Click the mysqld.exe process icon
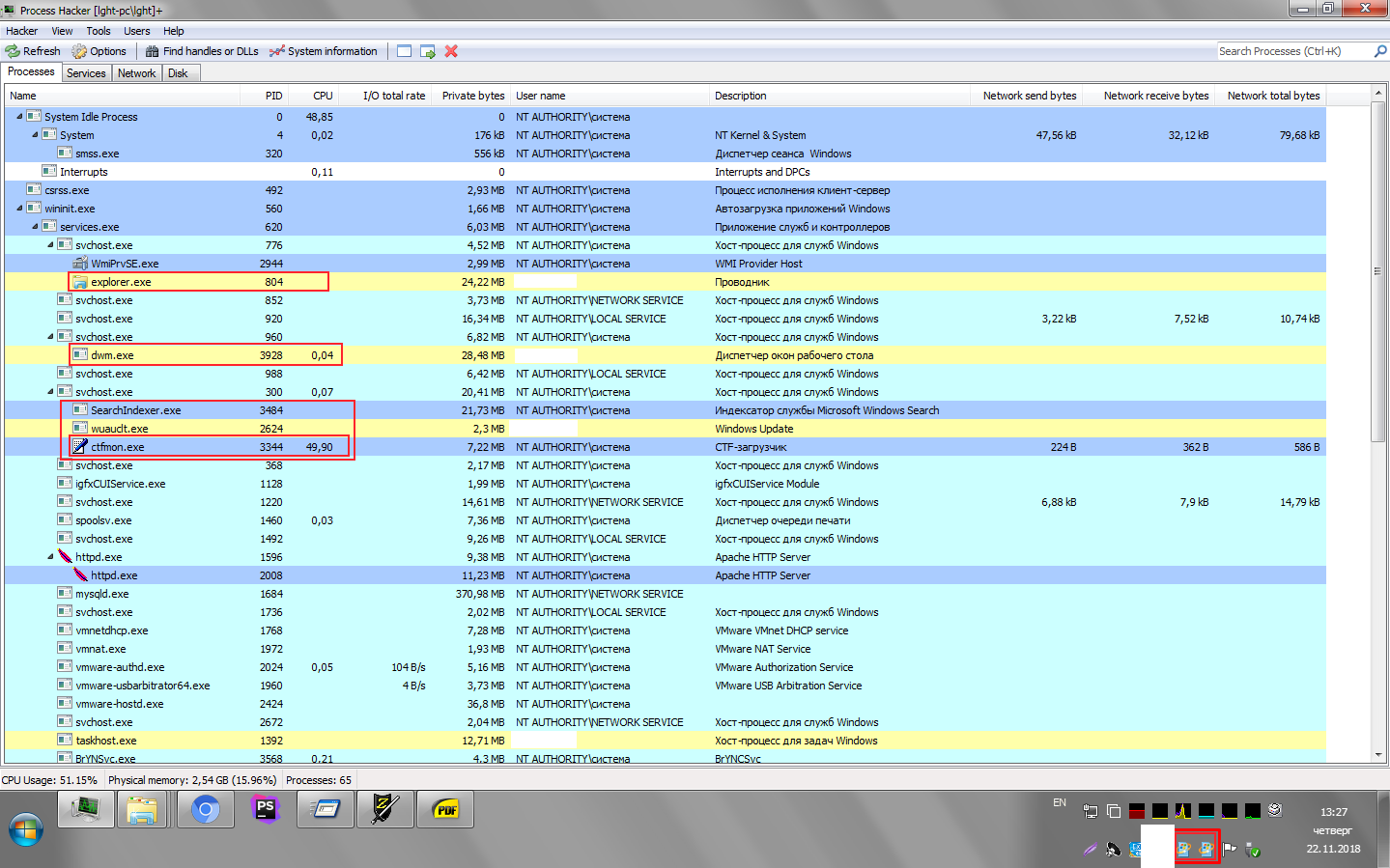 tap(65, 594)
